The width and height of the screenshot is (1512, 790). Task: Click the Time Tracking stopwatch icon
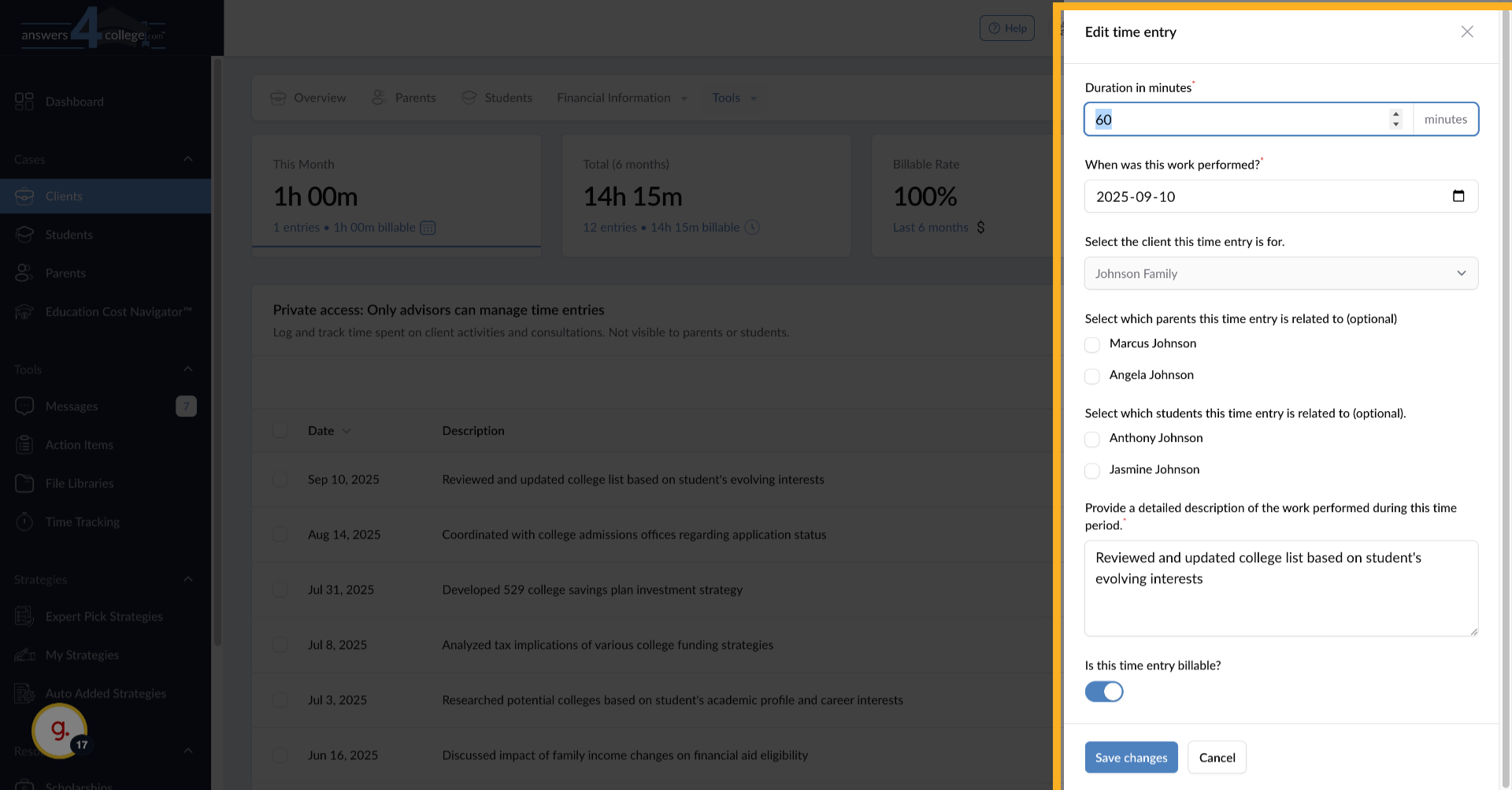pyautogui.click(x=24, y=522)
